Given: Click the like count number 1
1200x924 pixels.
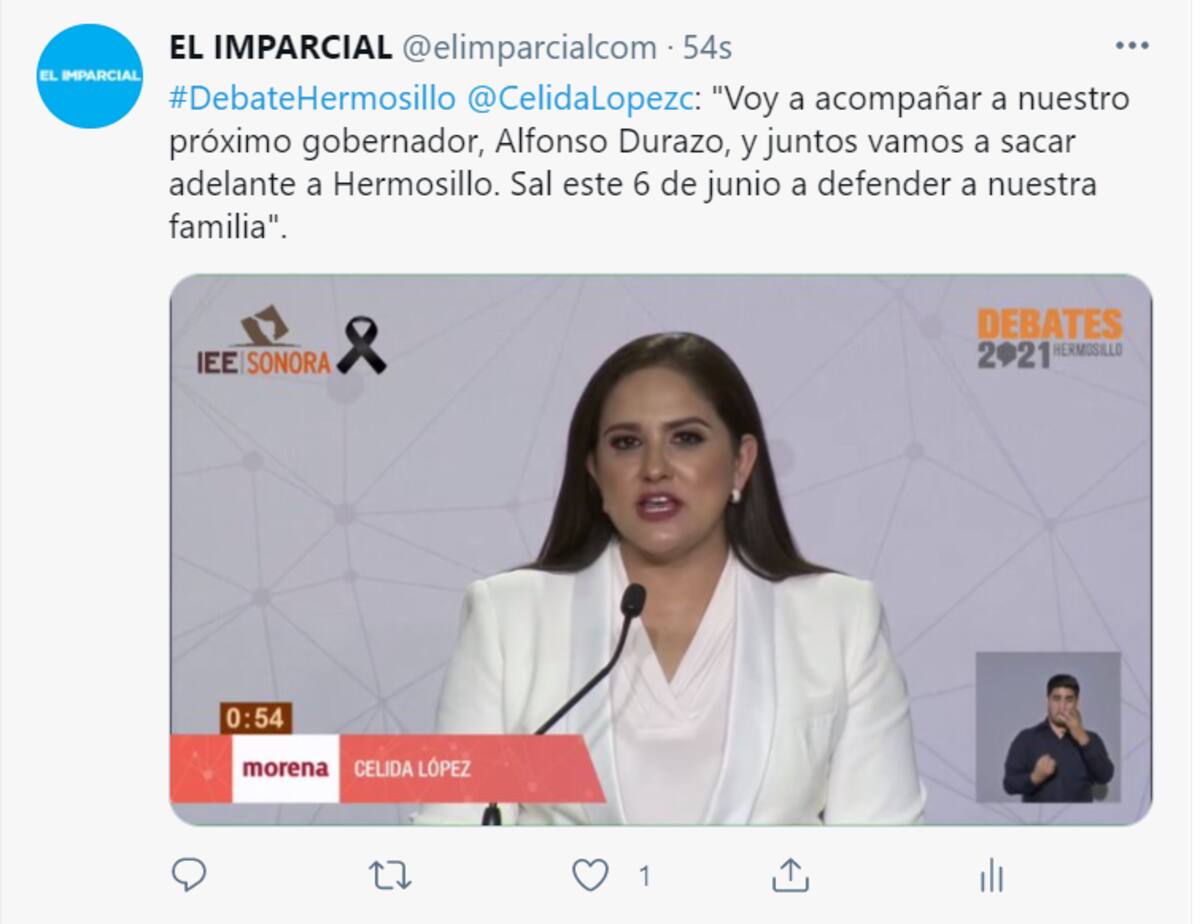Looking at the screenshot, I should 644,877.
